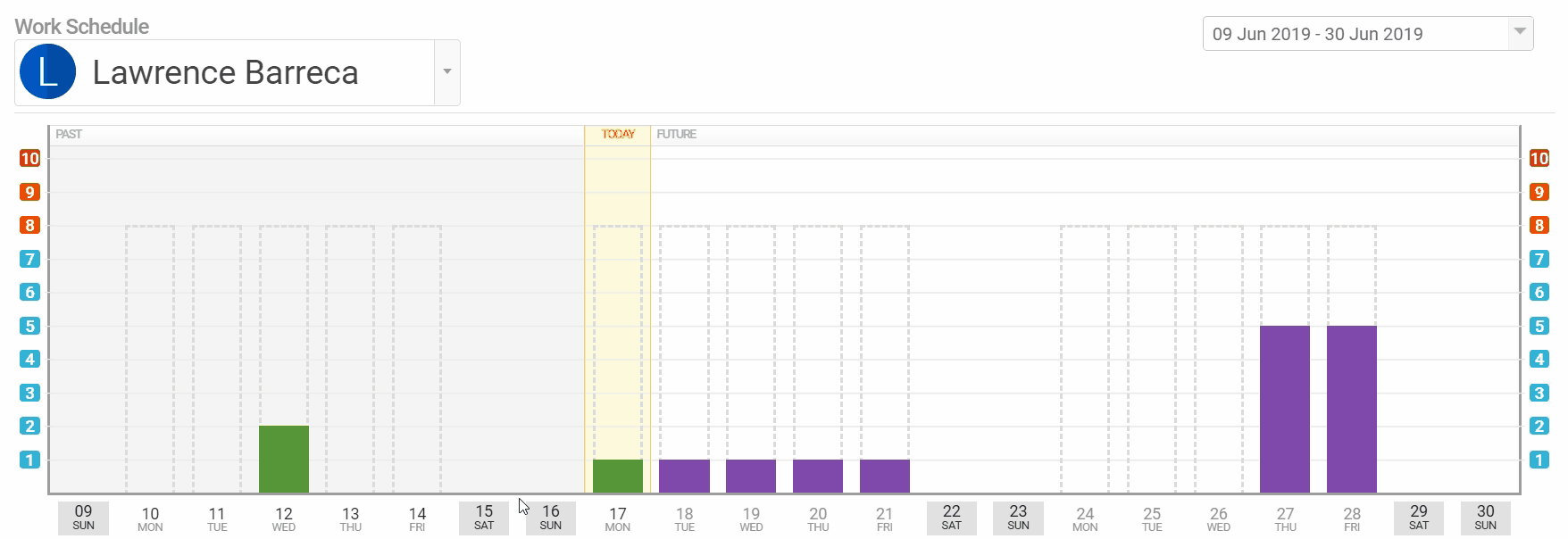Expand the date range dropdown arrow
Screen dimensions: 1568x539
pos(1520,33)
